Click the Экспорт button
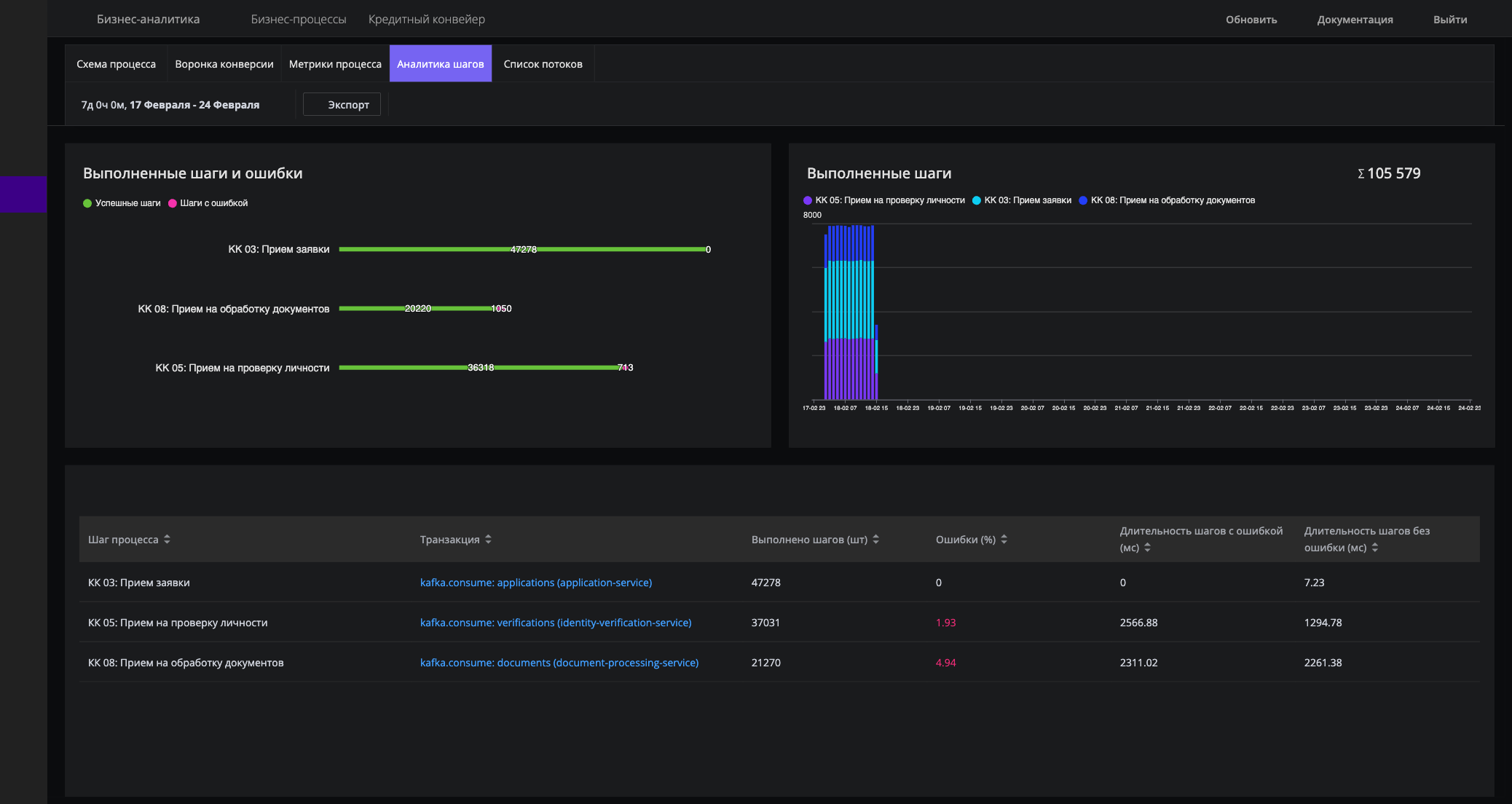This screenshot has height=804, width=1512. (x=342, y=104)
